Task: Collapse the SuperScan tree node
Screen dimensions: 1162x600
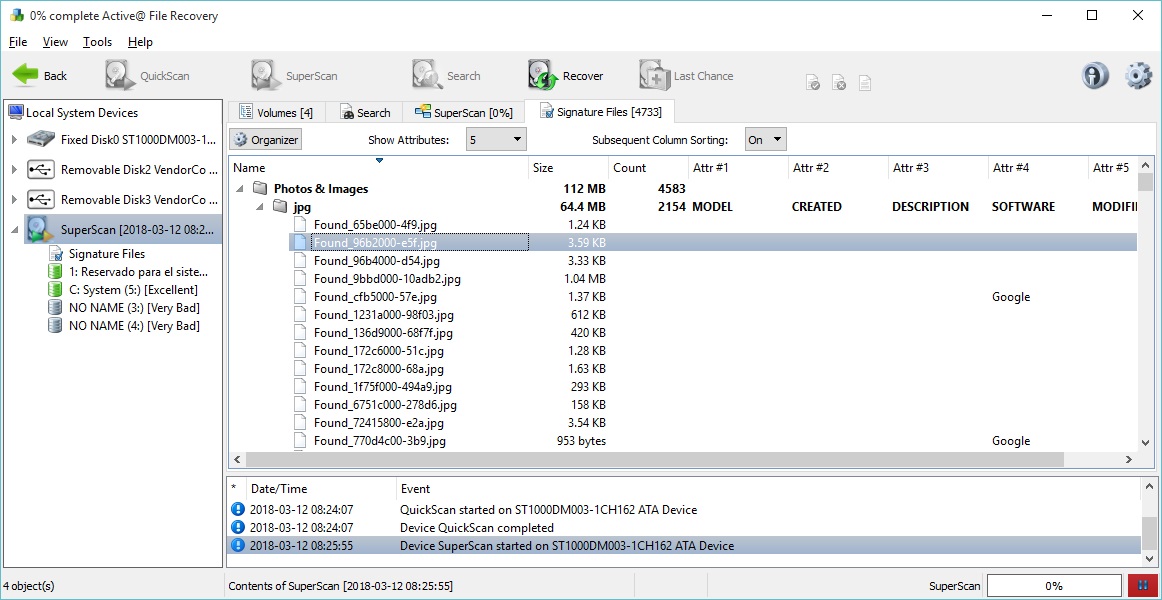Action: [14, 230]
